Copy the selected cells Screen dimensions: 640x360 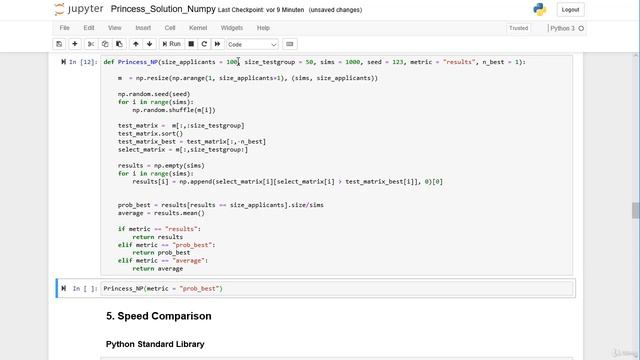tap(105, 44)
